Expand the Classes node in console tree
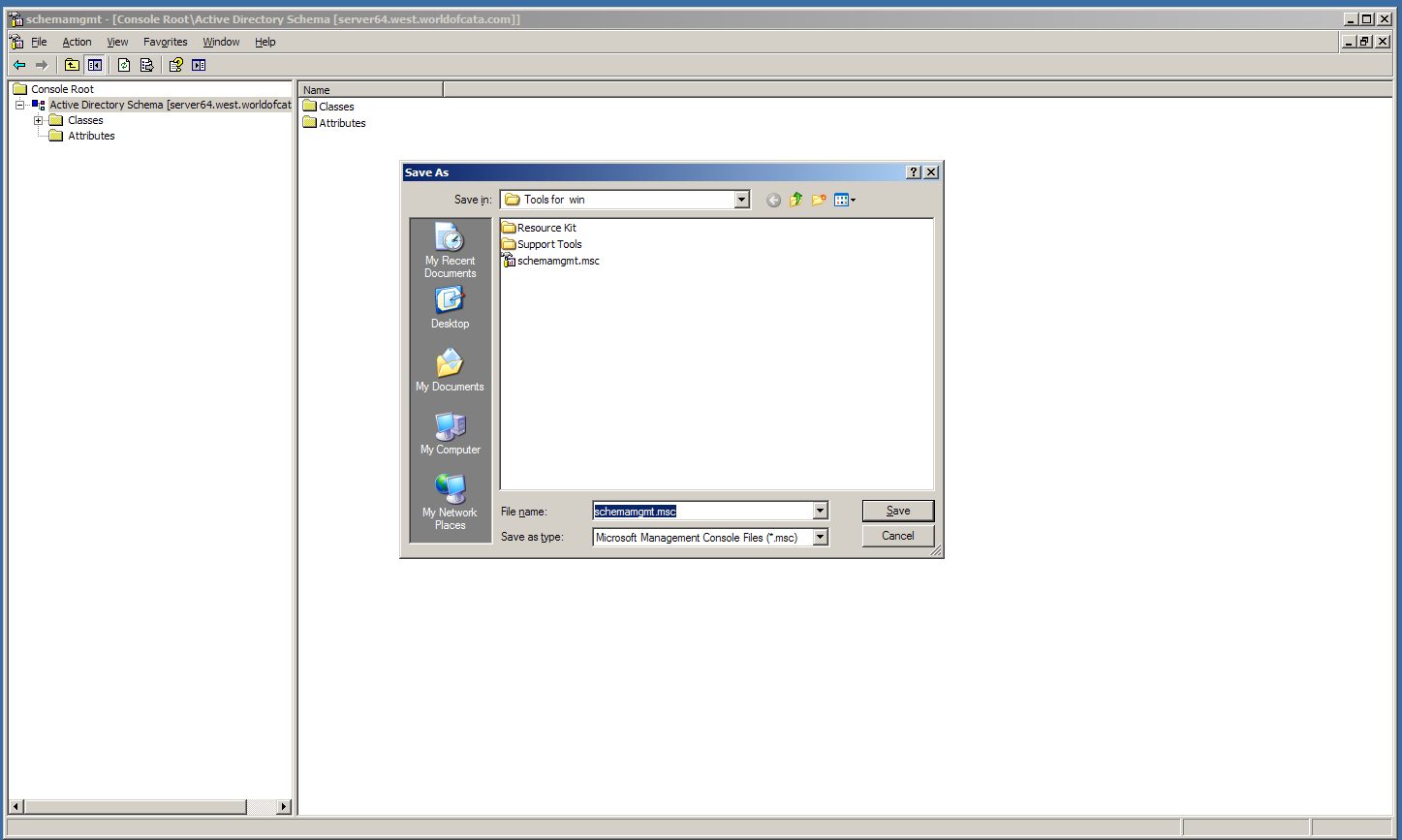This screenshot has width=1402, height=840. 39,120
